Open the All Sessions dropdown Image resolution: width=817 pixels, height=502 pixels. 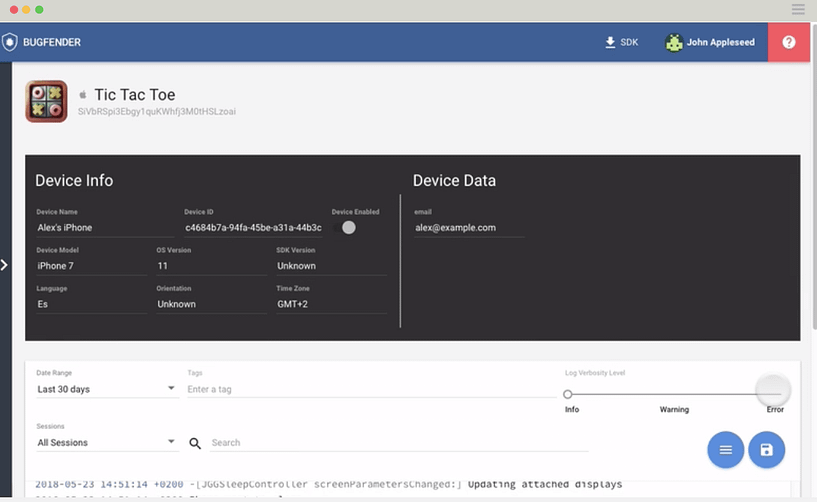107,442
